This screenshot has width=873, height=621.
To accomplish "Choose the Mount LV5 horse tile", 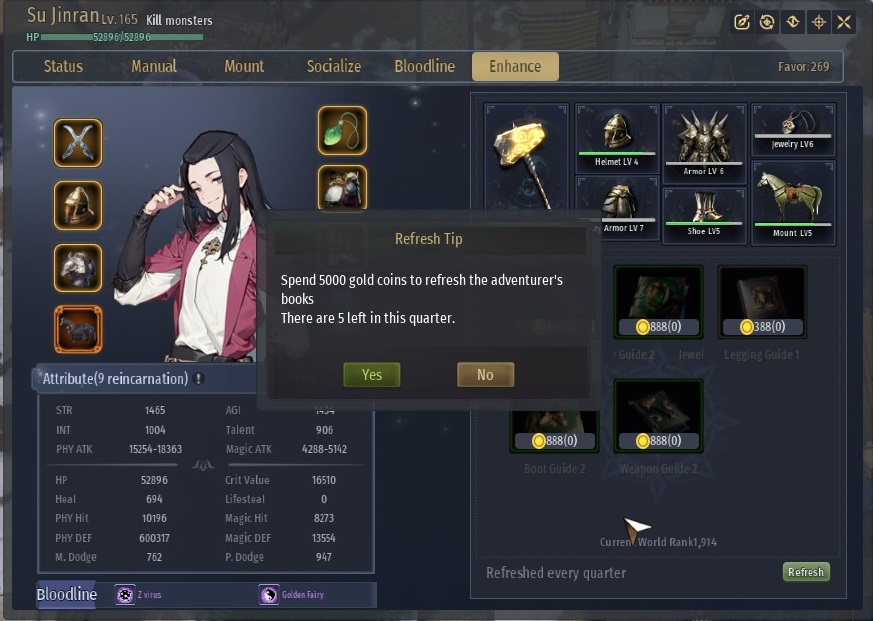I will pos(793,203).
